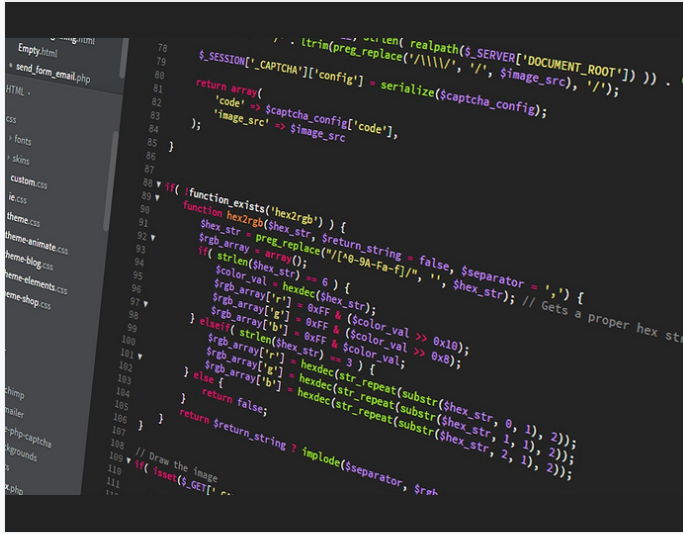Image resolution: width=683 pixels, height=534 pixels.
Task: Open Empty.html in the sidebar
Action: pyautogui.click(x=37, y=51)
